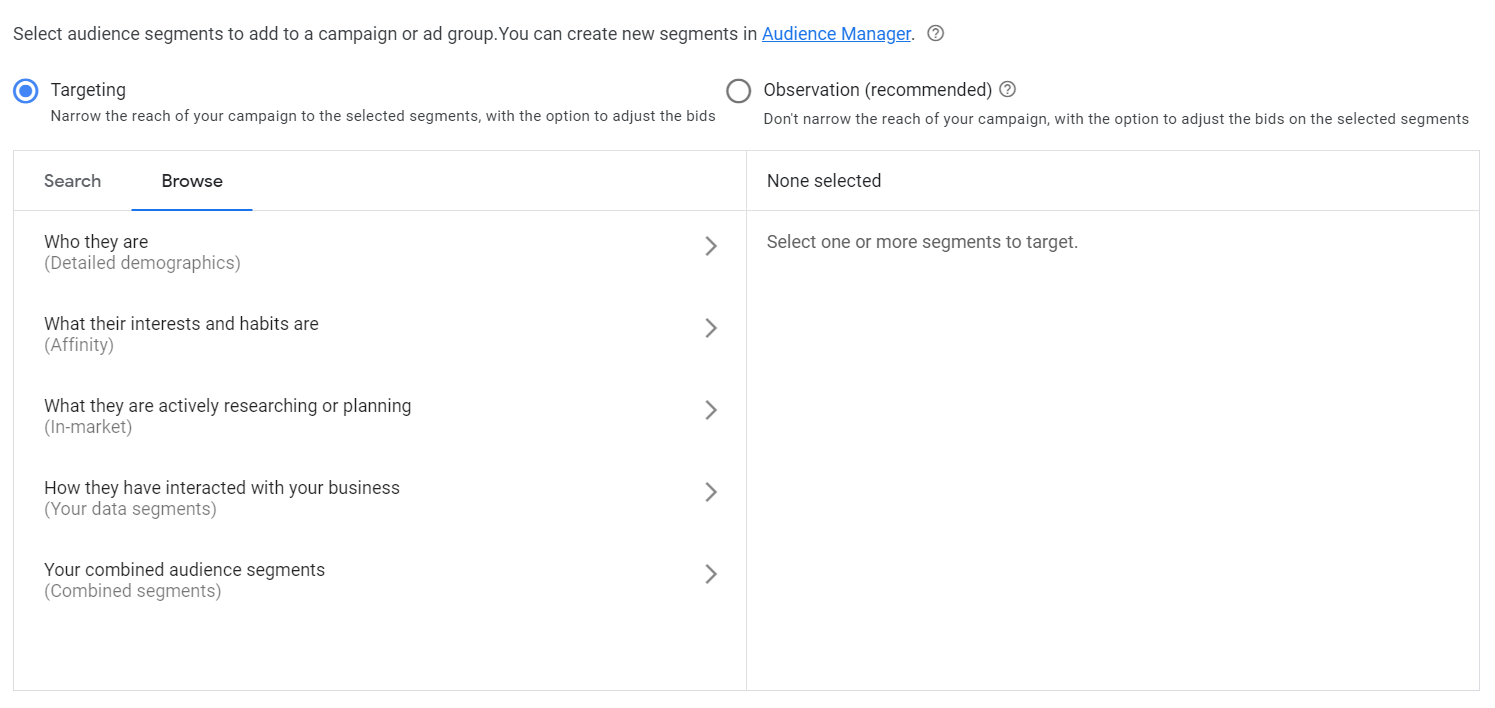This screenshot has height=708, width=1495.
Task: Open the Combined segments category label
Action: point(132,591)
